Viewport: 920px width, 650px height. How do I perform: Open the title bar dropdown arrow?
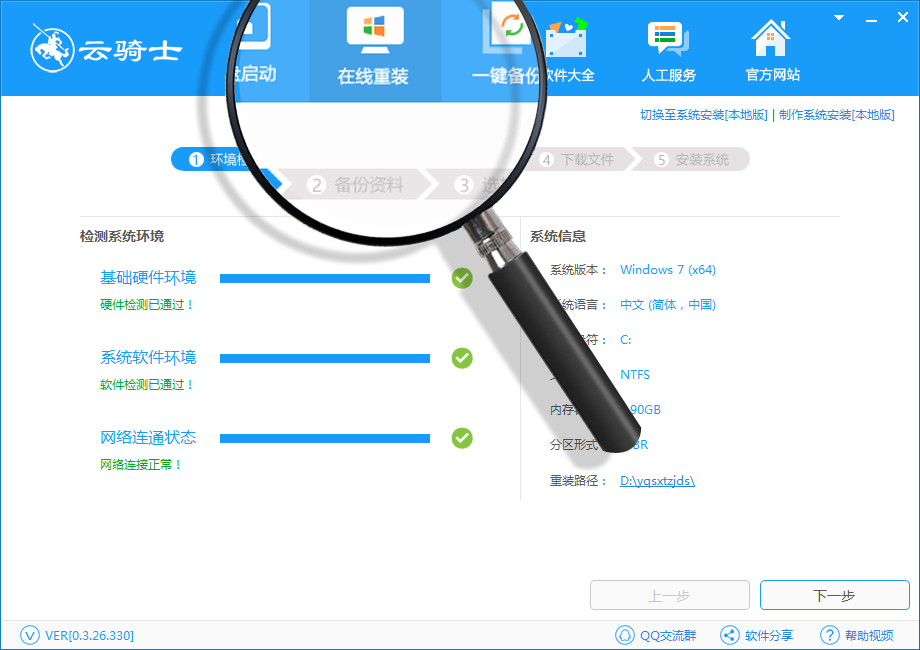837,16
